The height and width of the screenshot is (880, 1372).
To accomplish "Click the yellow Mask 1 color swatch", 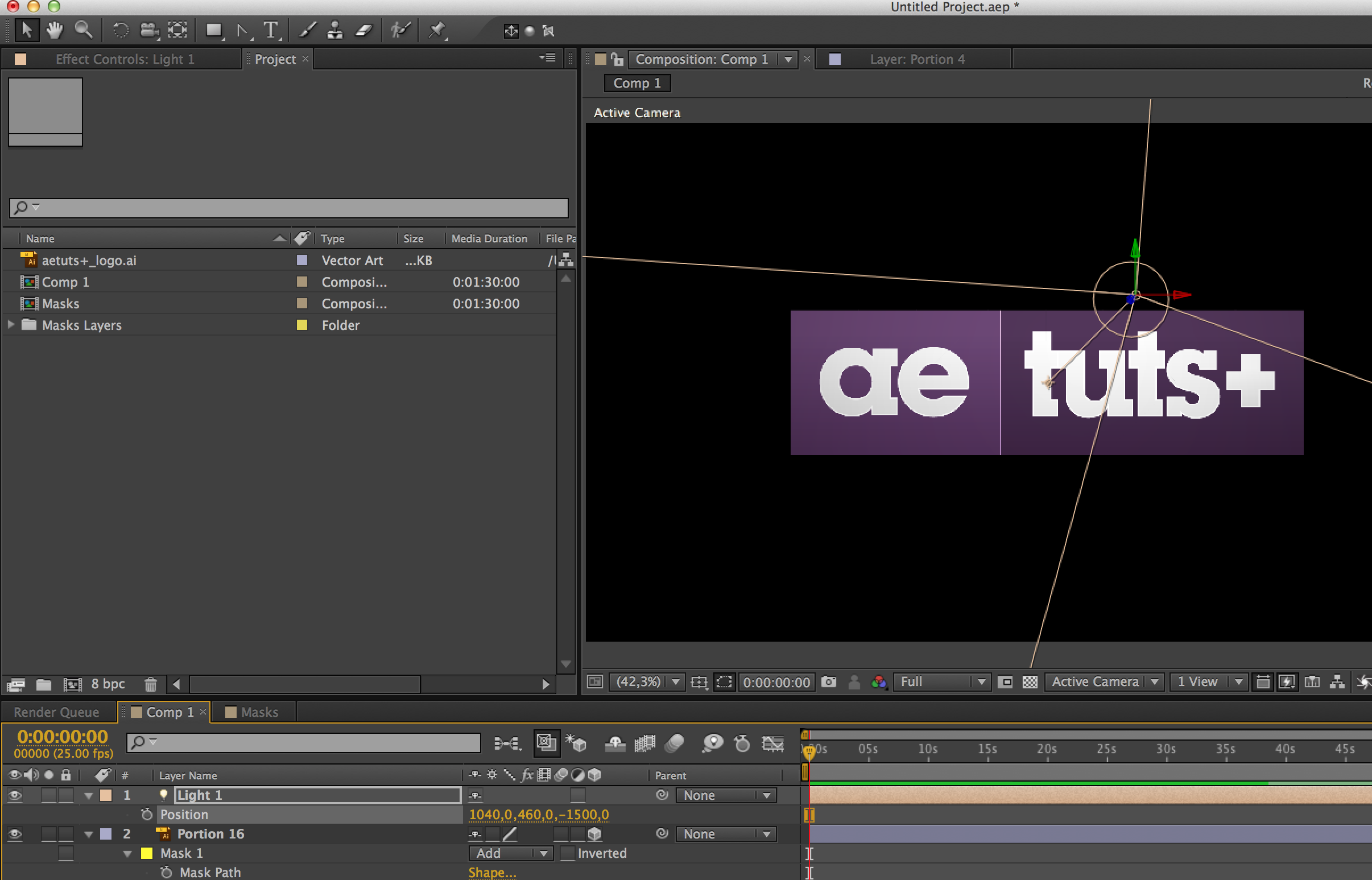I will tap(147, 853).
